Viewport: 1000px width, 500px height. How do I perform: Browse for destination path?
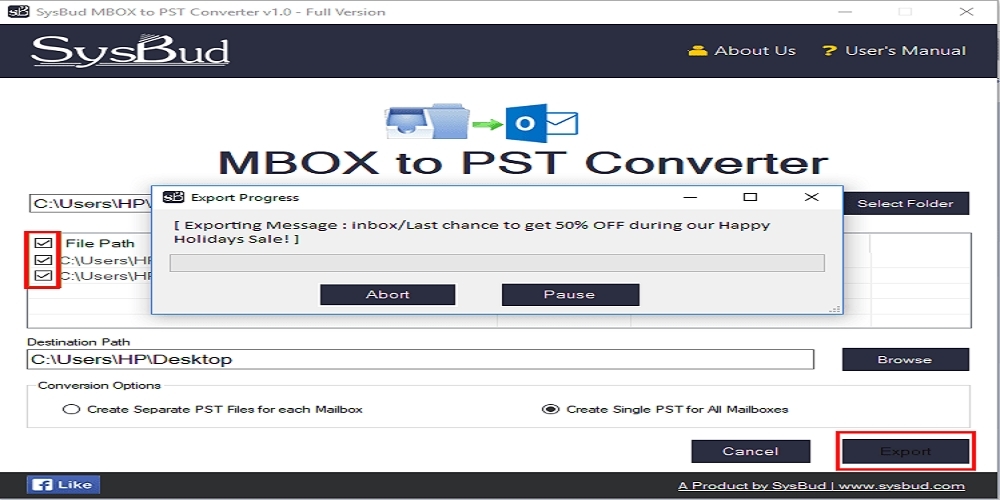coord(906,360)
